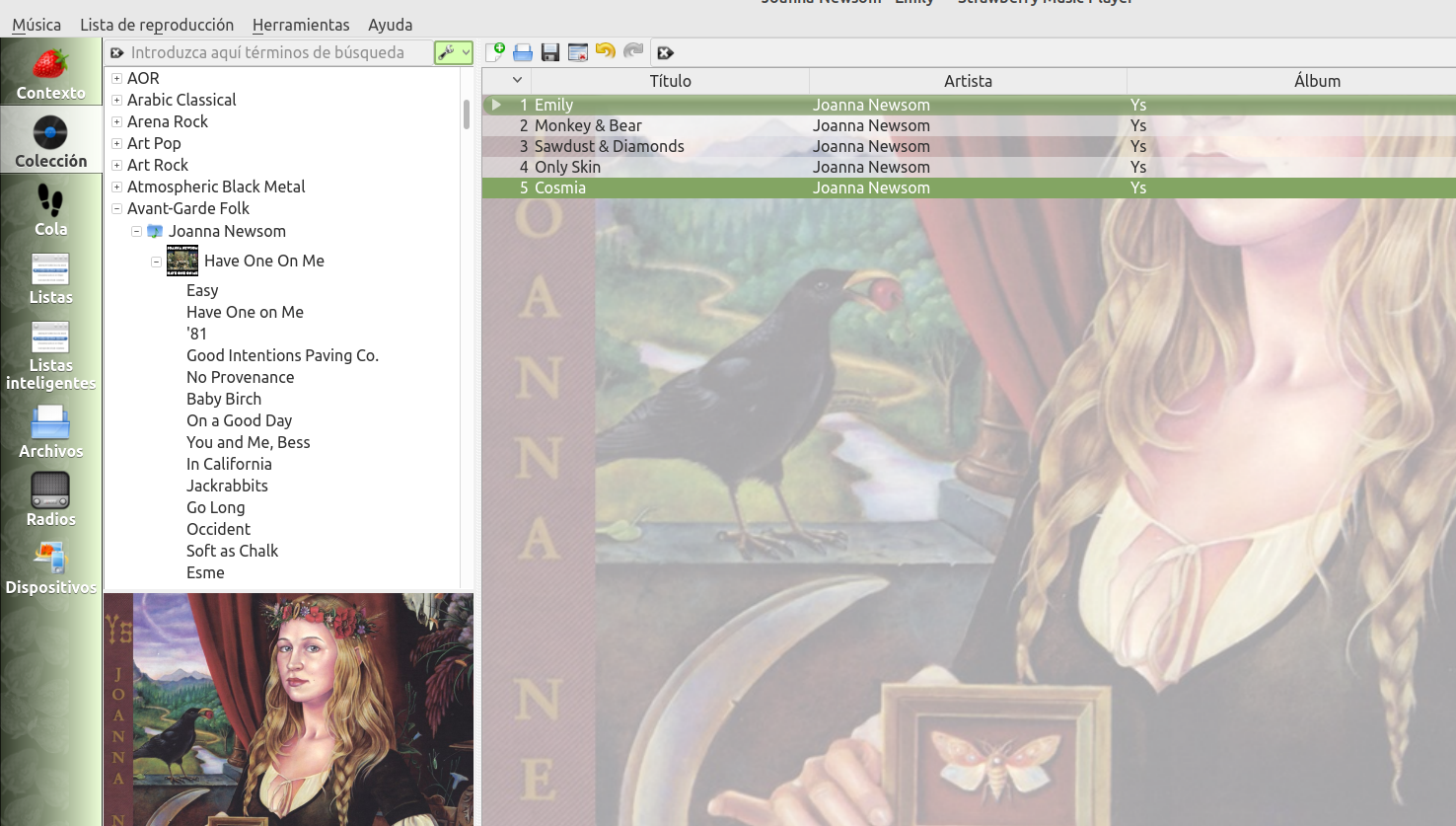This screenshot has width=1456, height=826.
Task: Sort playlist by the Artista column
Action: tap(967, 81)
